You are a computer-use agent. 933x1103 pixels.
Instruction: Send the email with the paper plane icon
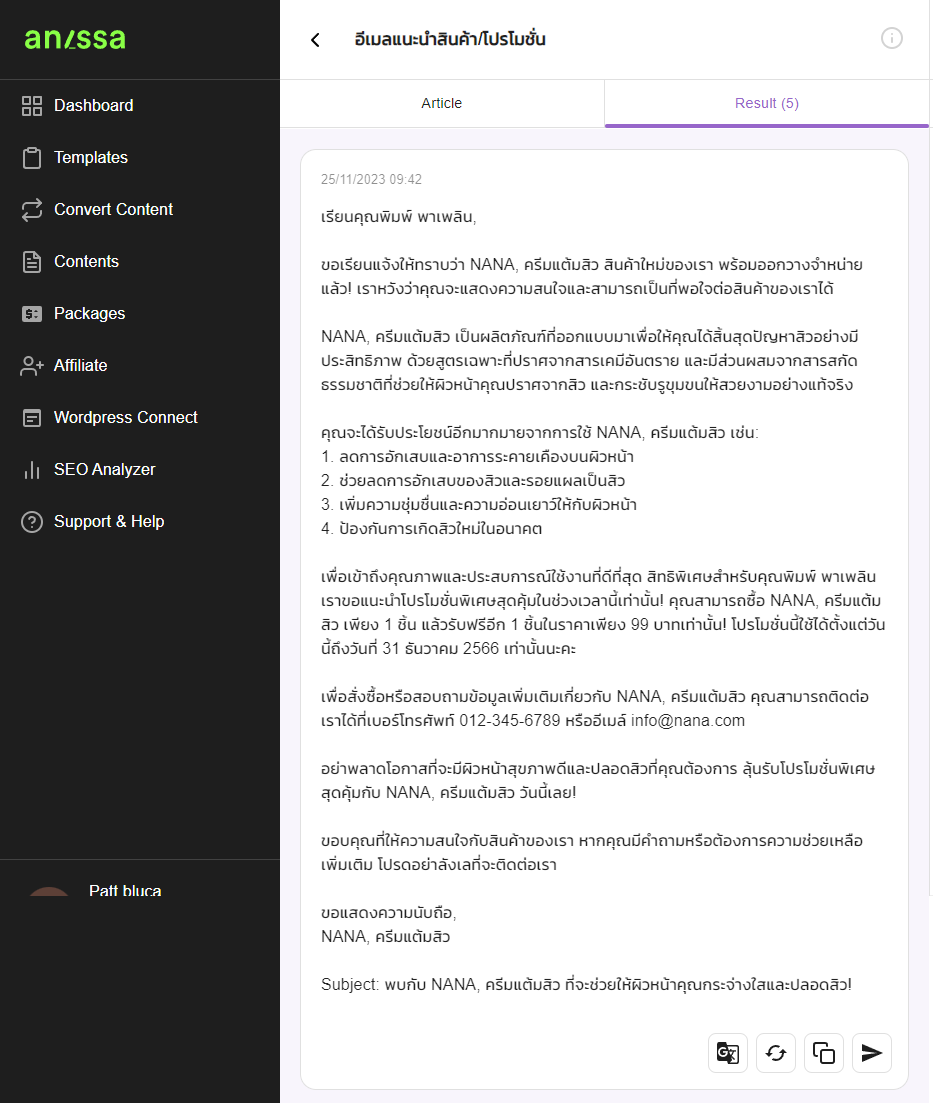[x=871, y=1053]
